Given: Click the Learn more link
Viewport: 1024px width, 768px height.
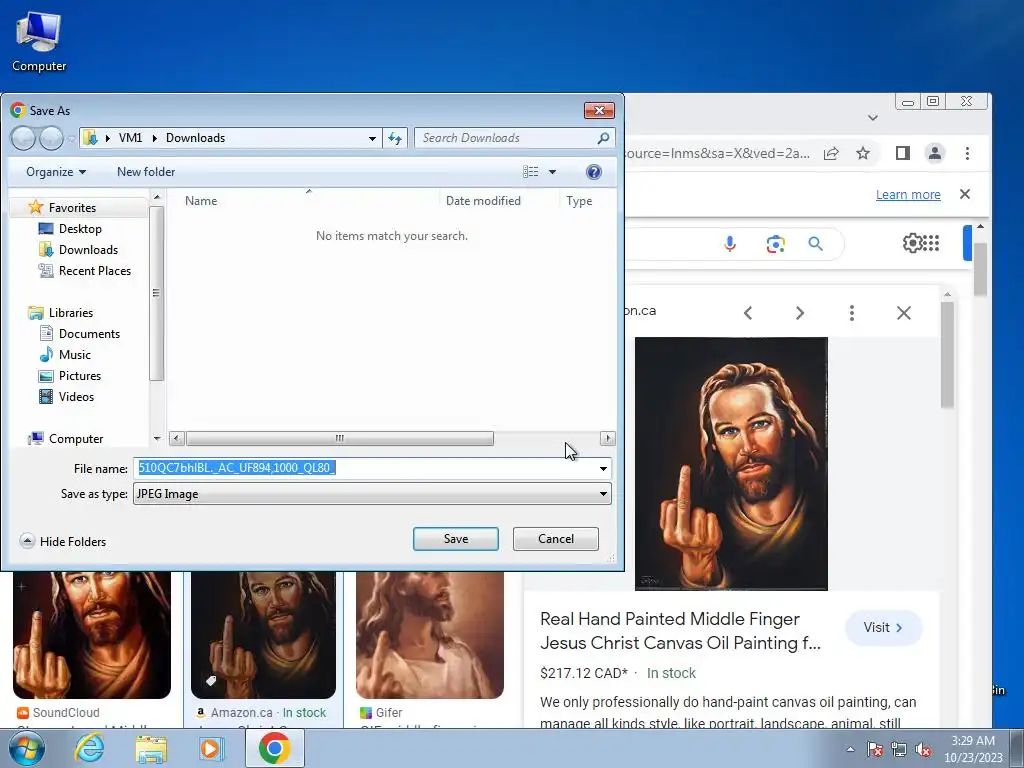Looking at the screenshot, I should pyautogui.click(x=908, y=195).
